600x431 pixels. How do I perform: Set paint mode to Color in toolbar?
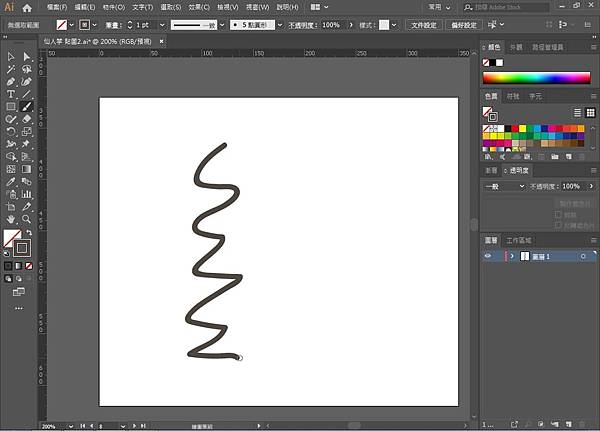click(x=8, y=266)
